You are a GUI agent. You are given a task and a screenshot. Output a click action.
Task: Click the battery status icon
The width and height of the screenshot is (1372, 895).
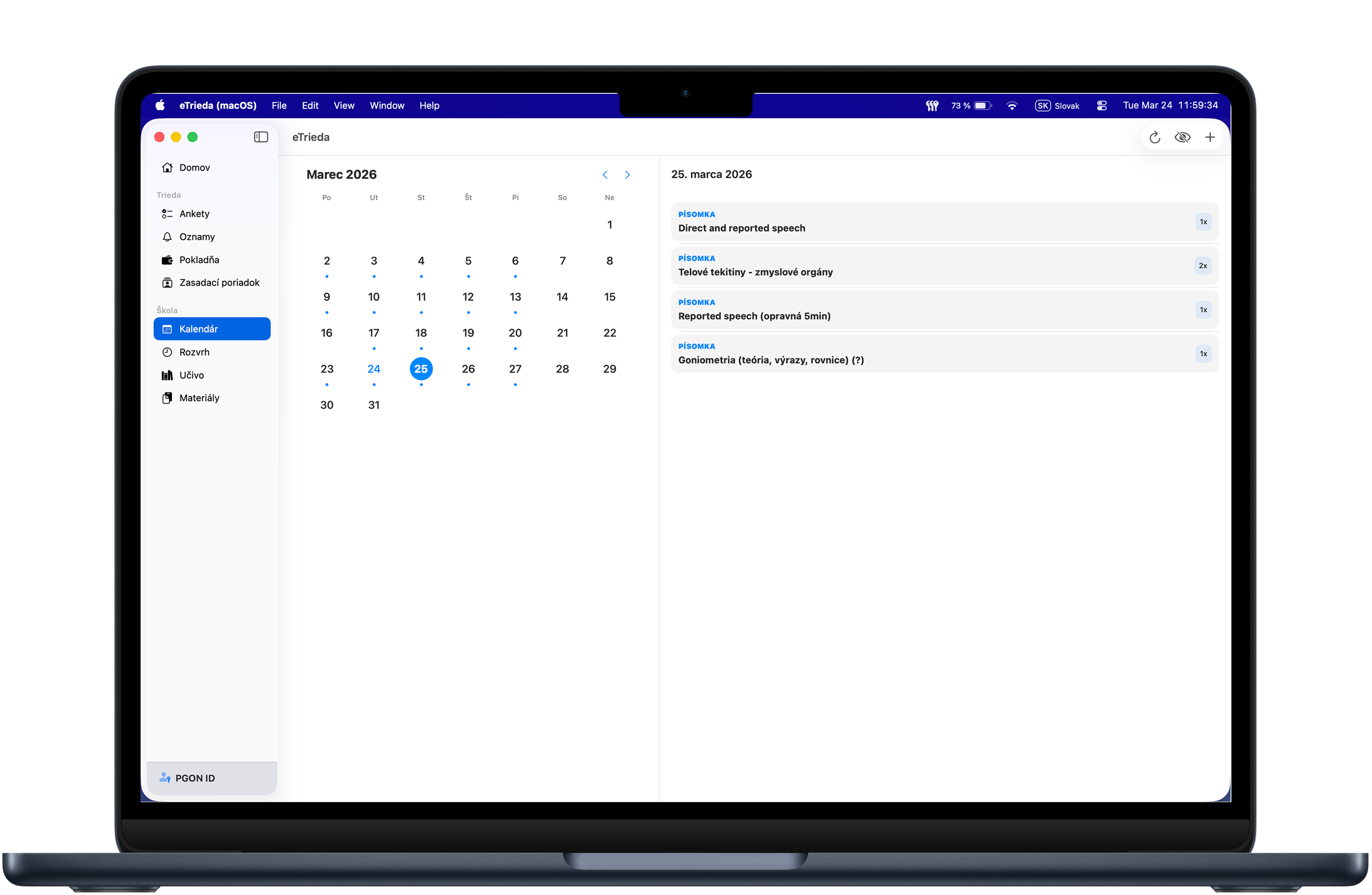pos(983,106)
